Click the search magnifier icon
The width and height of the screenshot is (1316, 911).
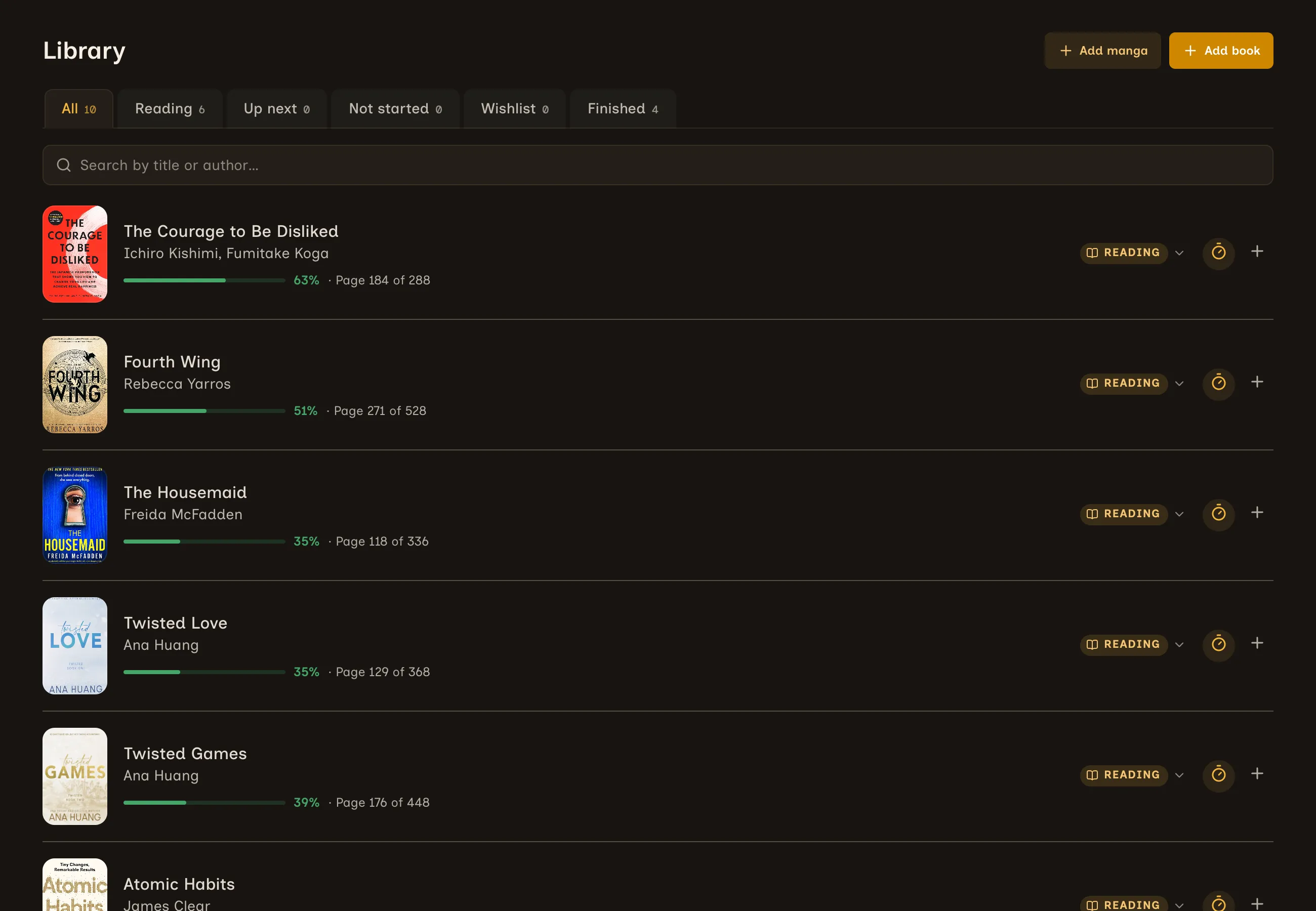[64, 165]
